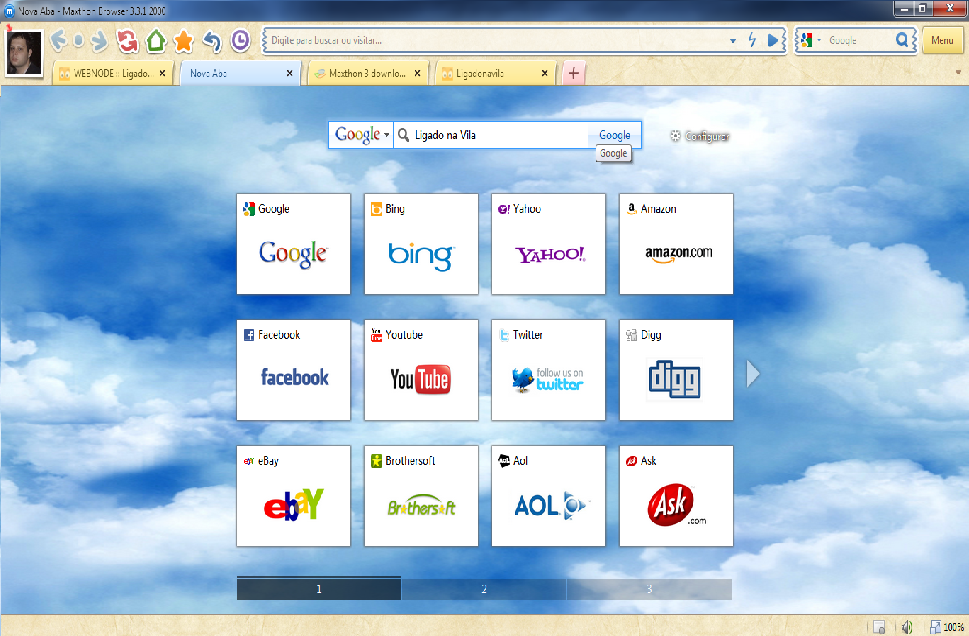Click the Configurar gear icon
This screenshot has width=969, height=636.
pos(675,136)
